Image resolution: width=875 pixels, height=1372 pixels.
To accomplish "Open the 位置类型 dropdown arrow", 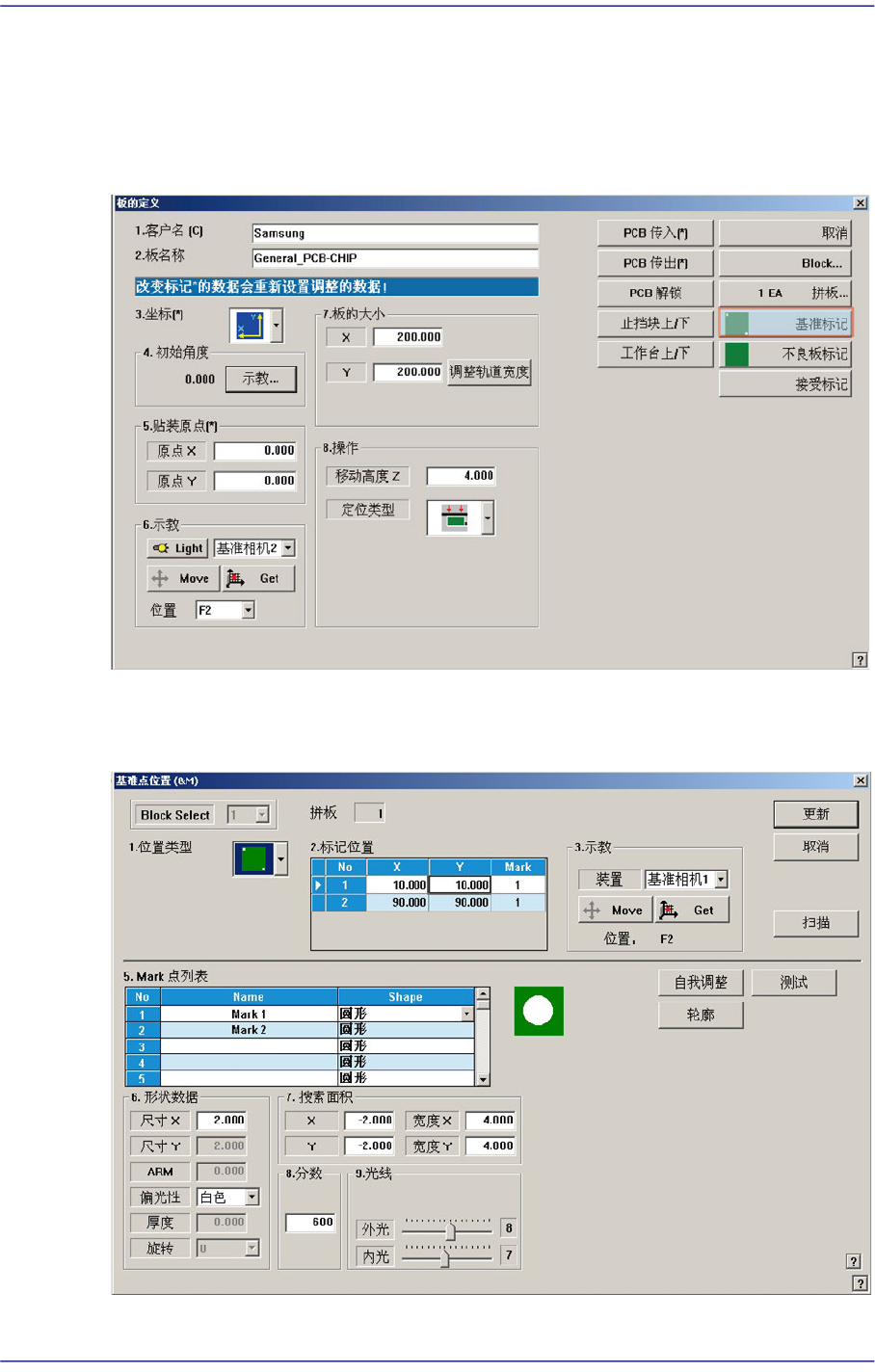I will [280, 858].
